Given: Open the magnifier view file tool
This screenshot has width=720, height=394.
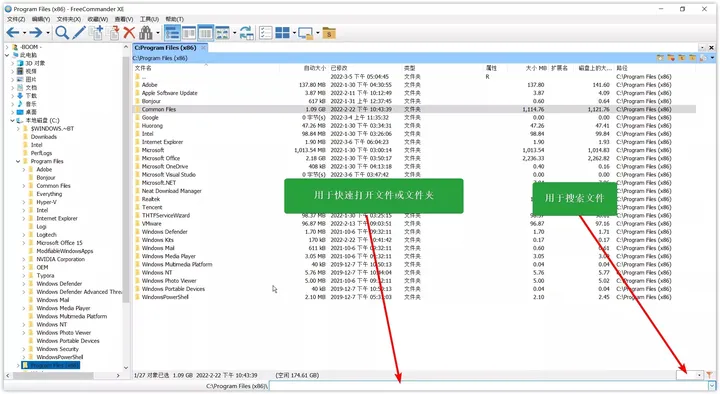Looking at the screenshot, I should point(62,33).
